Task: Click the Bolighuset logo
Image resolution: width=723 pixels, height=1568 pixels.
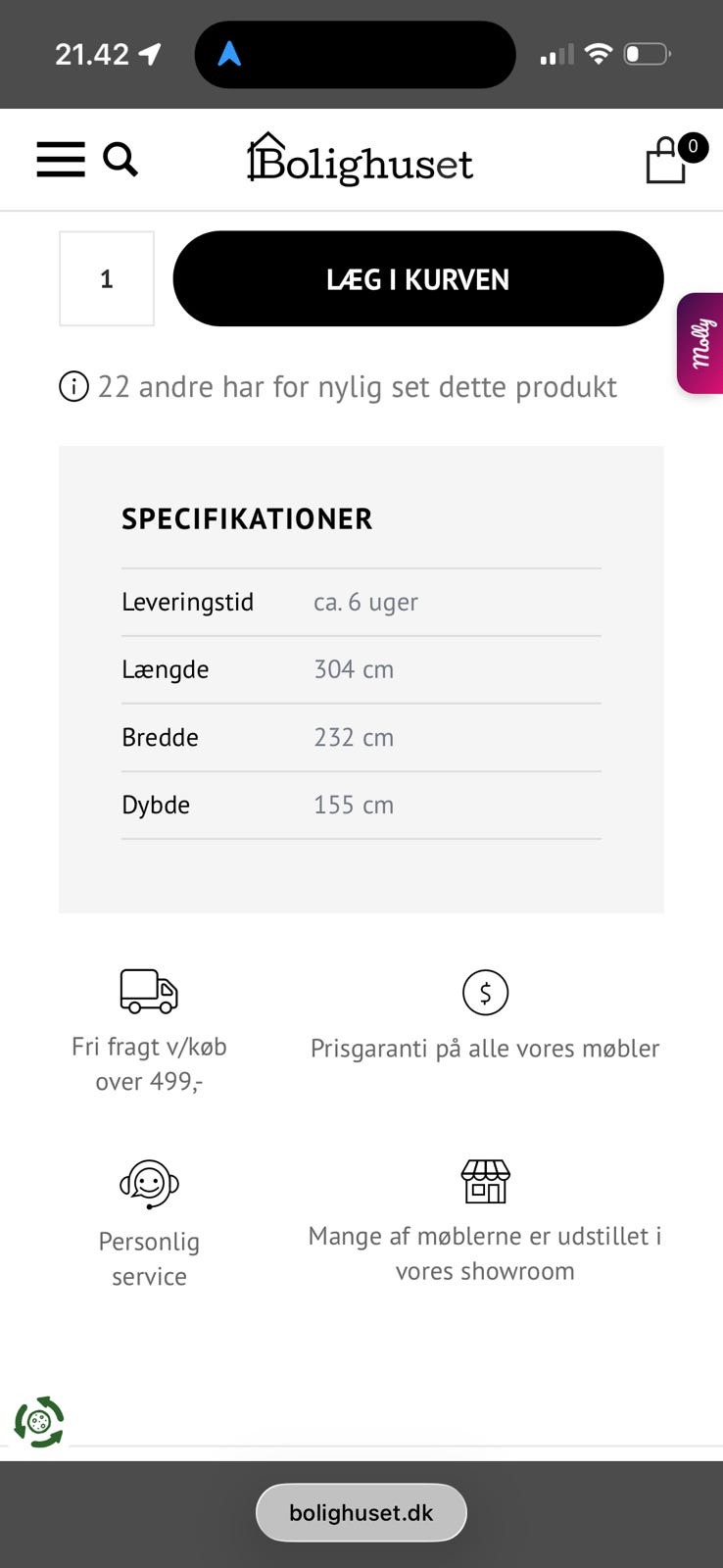Action: 360,160
